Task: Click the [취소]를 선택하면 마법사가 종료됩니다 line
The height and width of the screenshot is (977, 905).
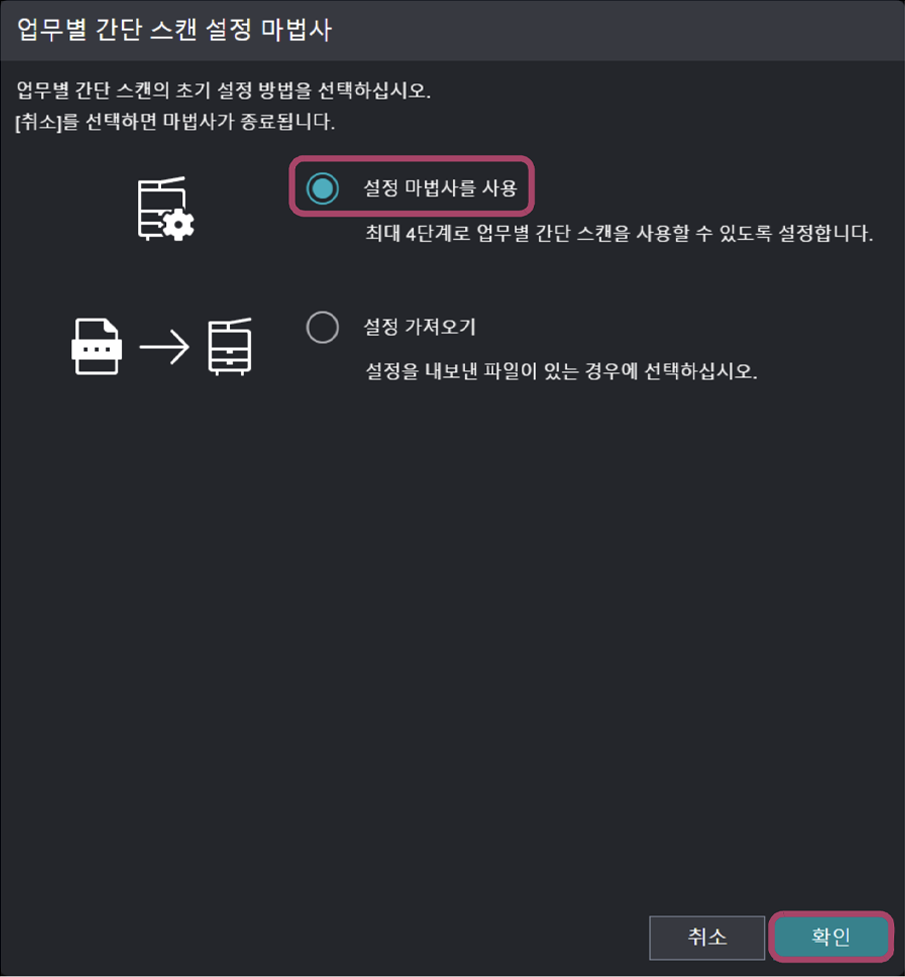Action: coord(175,122)
